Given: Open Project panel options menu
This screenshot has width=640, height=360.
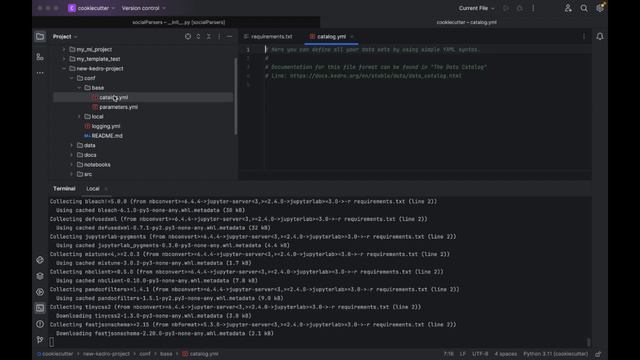Looking at the screenshot, I should [219, 37].
